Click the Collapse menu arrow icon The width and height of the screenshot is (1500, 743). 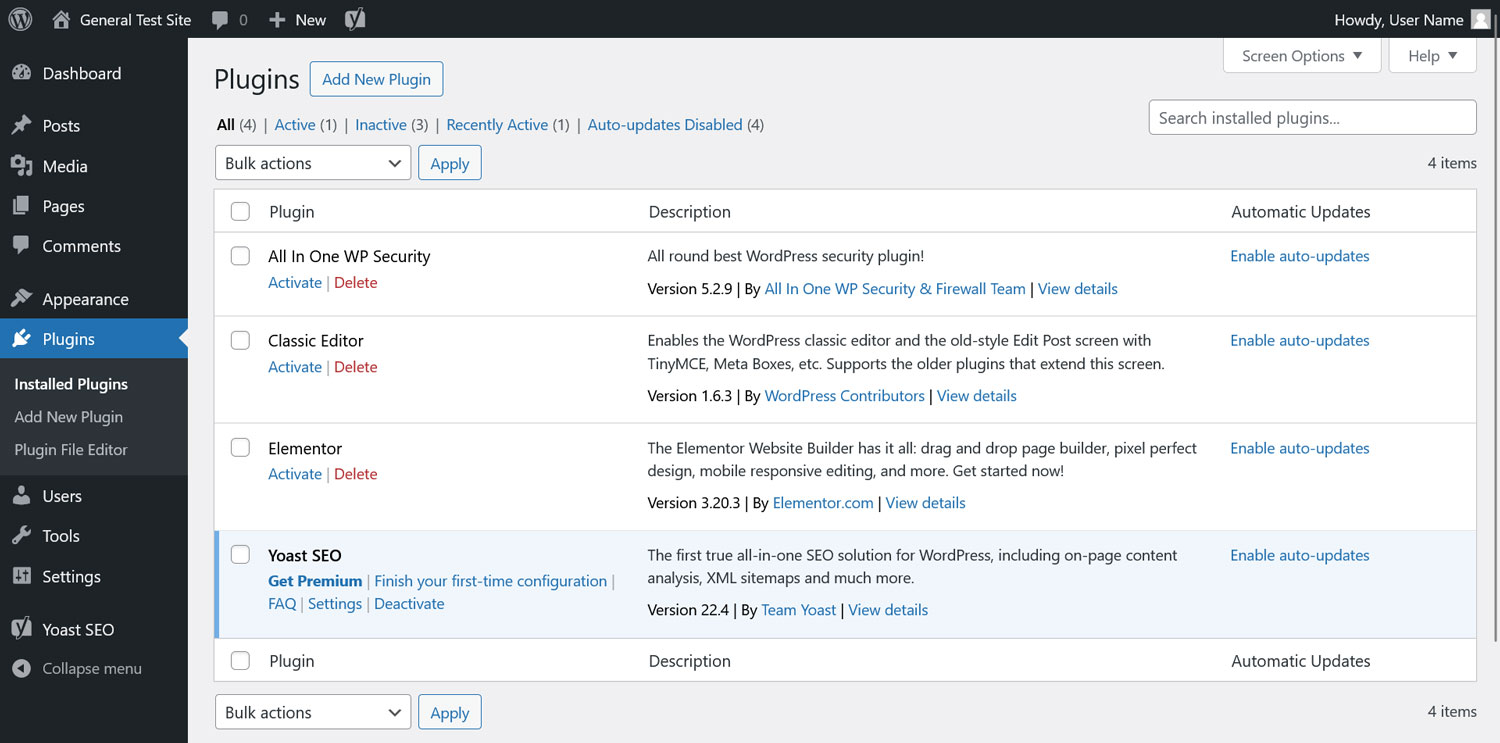coord(21,668)
